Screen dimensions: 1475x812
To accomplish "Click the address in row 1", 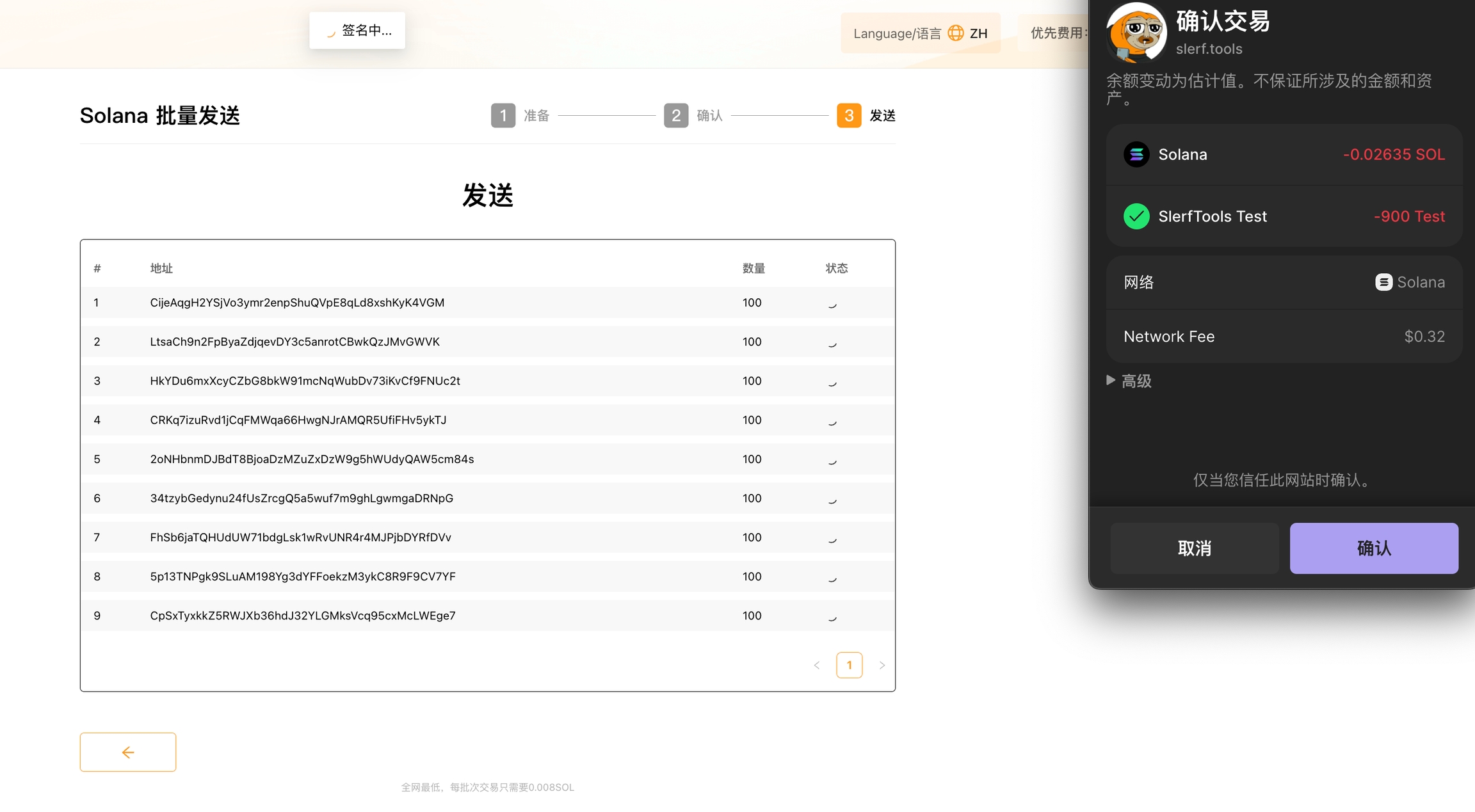I will click(297, 303).
